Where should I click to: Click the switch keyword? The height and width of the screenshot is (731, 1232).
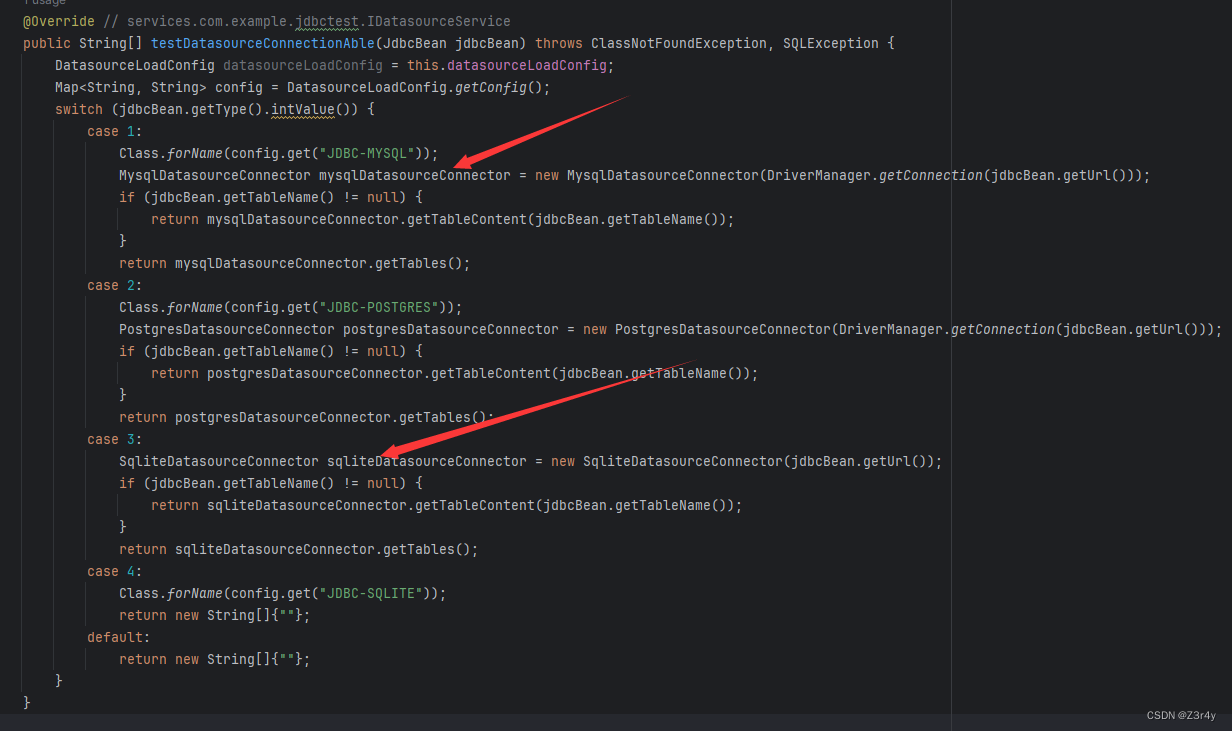point(79,109)
